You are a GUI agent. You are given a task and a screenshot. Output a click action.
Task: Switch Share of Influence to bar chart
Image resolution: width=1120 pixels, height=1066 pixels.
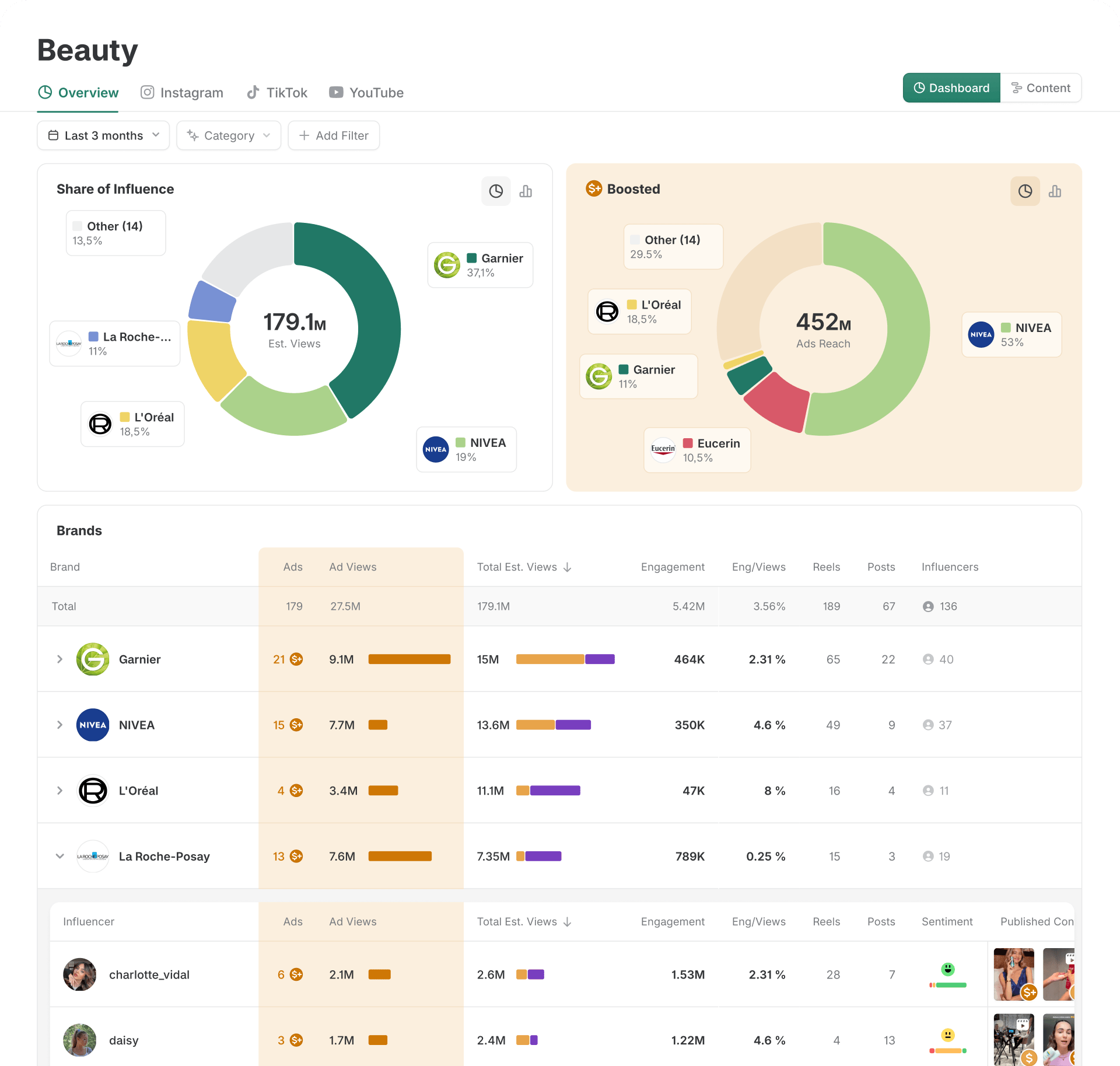(526, 191)
